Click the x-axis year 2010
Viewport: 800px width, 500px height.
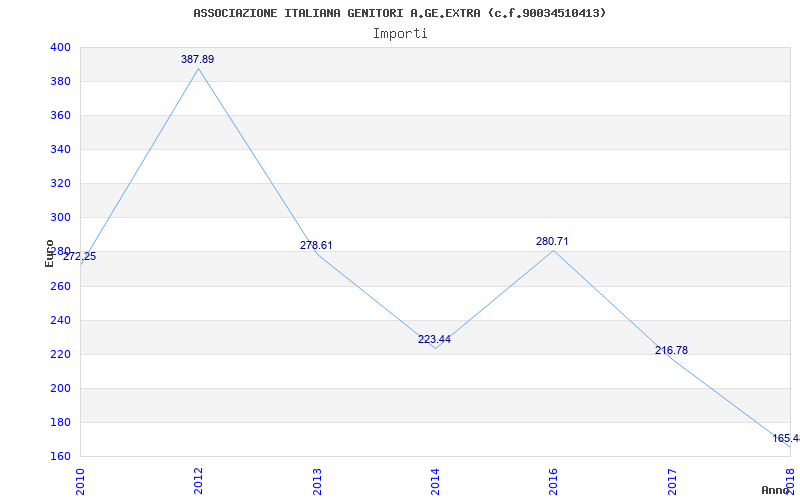pos(80,482)
